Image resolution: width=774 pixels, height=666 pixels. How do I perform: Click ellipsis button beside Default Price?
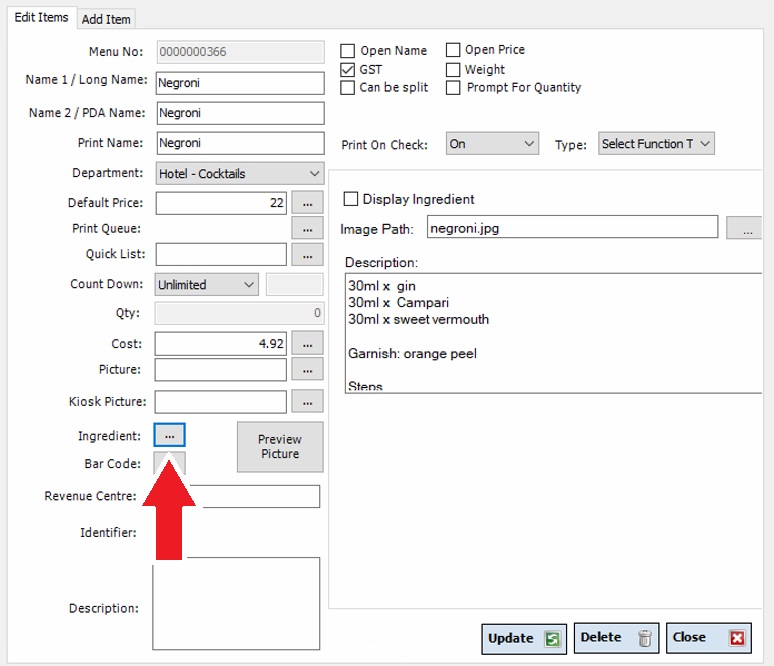307,203
